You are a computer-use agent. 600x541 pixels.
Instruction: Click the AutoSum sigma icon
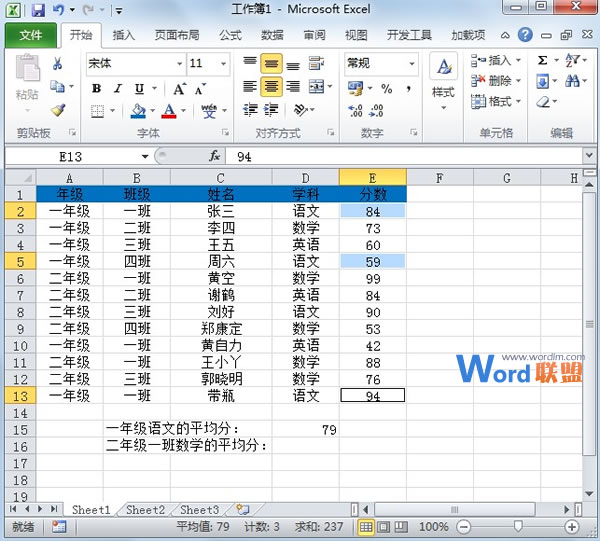point(543,60)
